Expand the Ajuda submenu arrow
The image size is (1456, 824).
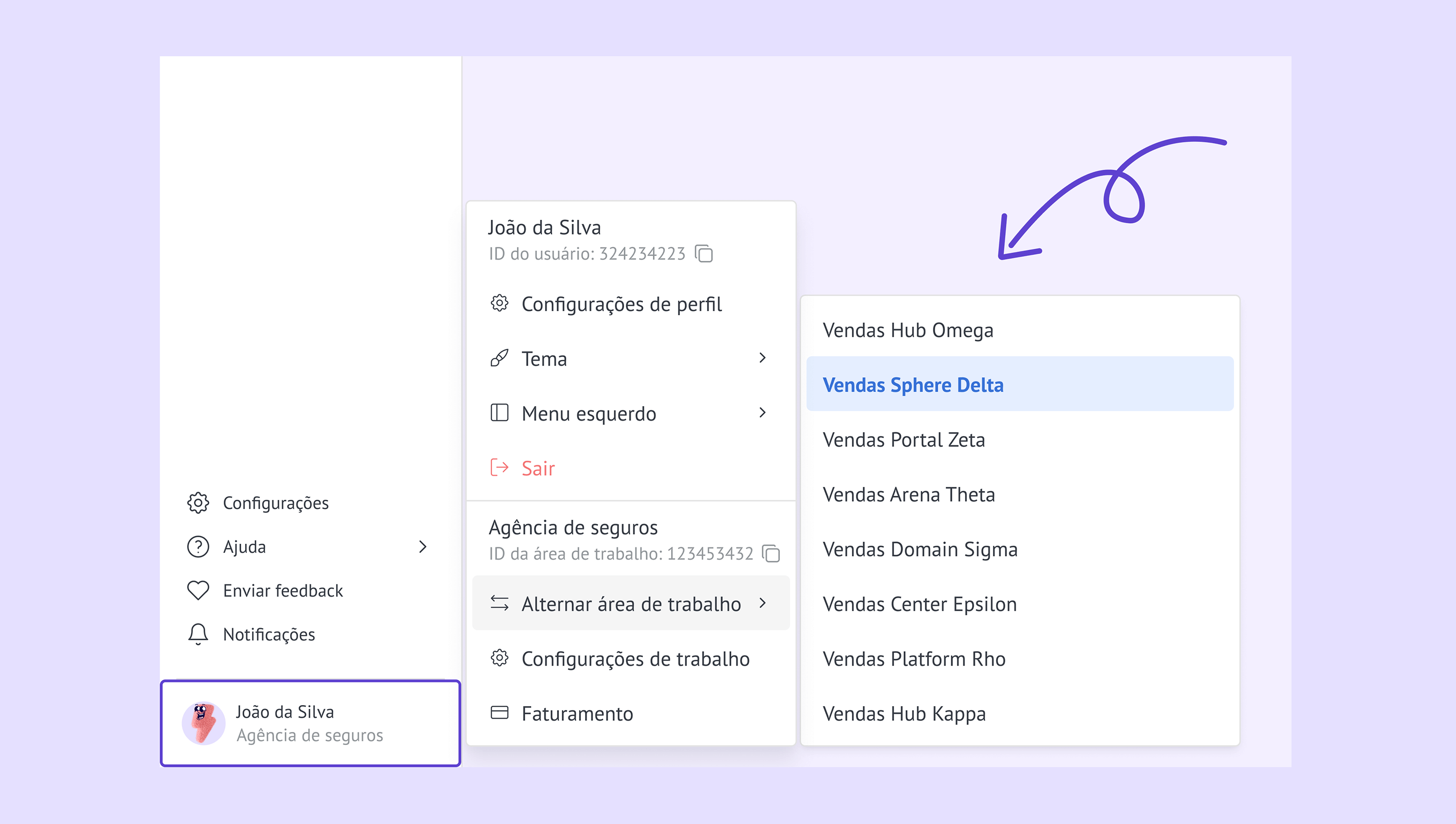[422, 547]
